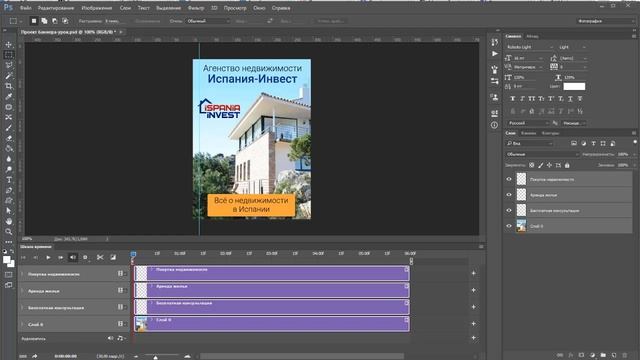Select the Eyedropper tool
This screenshot has width=640, height=360.
[9, 97]
